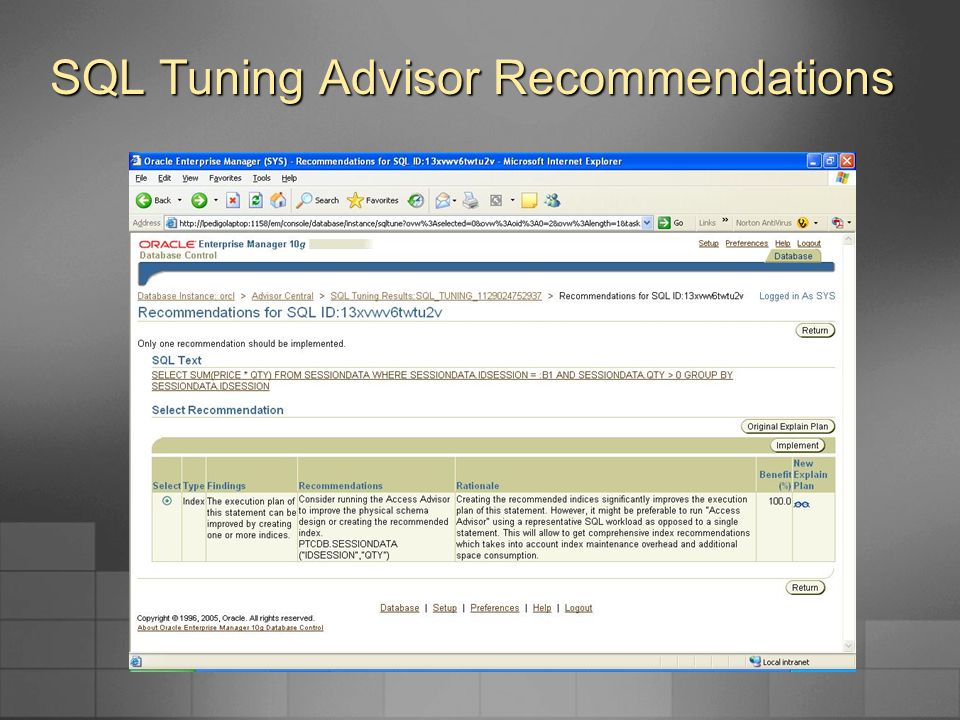Screen dimensions: 960x720
Task: View new explain plan glasses icon
Action: pos(801,504)
